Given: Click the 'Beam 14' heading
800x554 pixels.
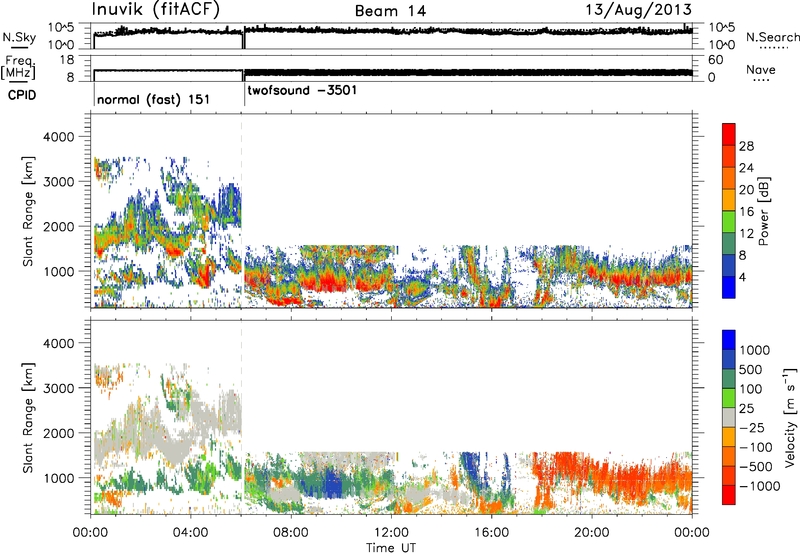Looking at the screenshot, I should 390,11.
